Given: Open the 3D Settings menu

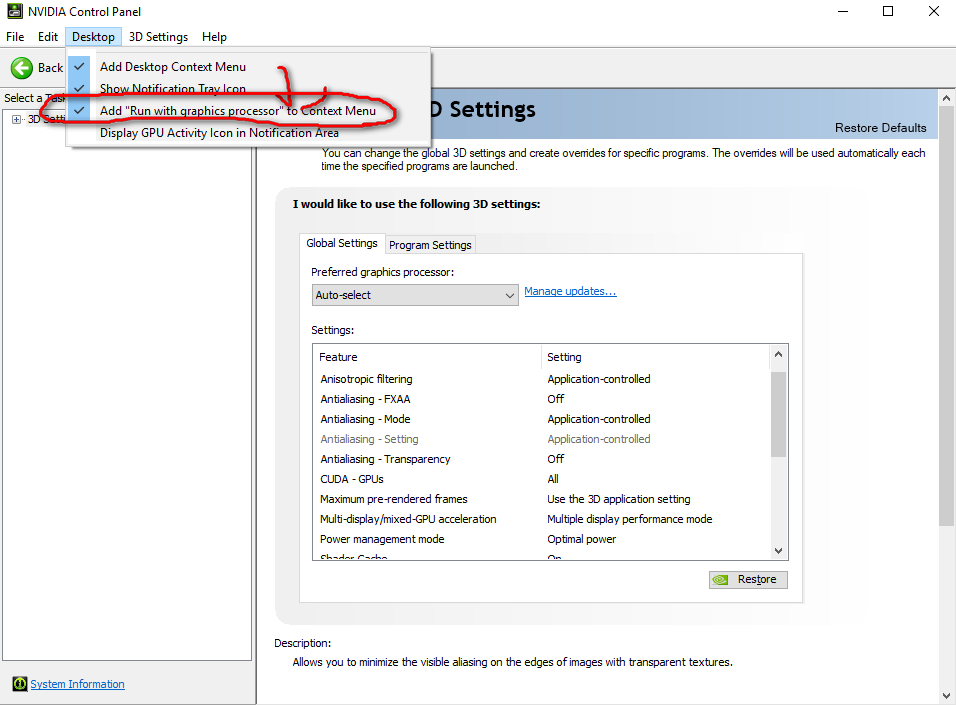Looking at the screenshot, I should [x=159, y=37].
